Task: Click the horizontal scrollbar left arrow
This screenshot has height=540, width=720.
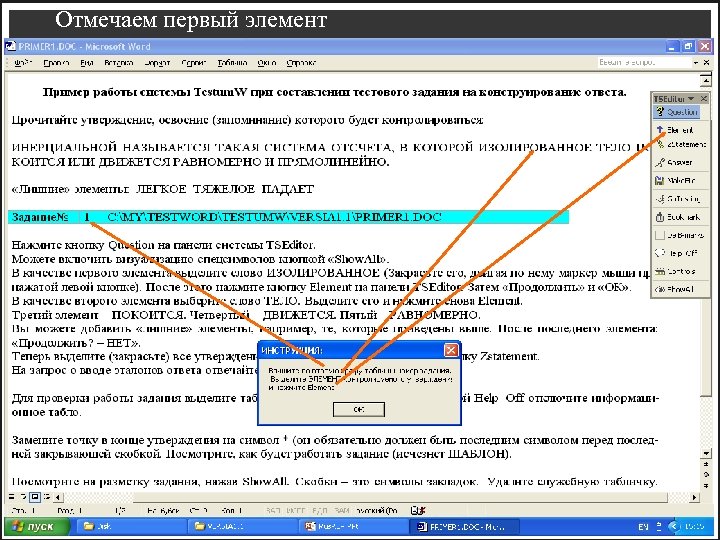Action: tap(57, 497)
